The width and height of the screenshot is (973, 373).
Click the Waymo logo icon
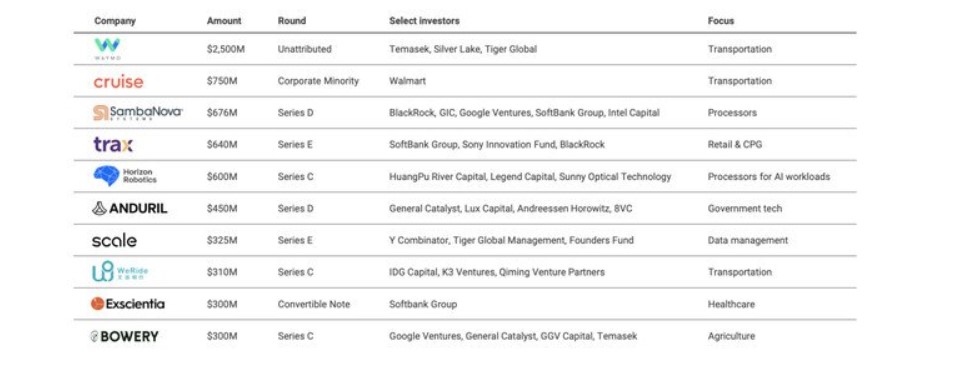click(x=107, y=48)
